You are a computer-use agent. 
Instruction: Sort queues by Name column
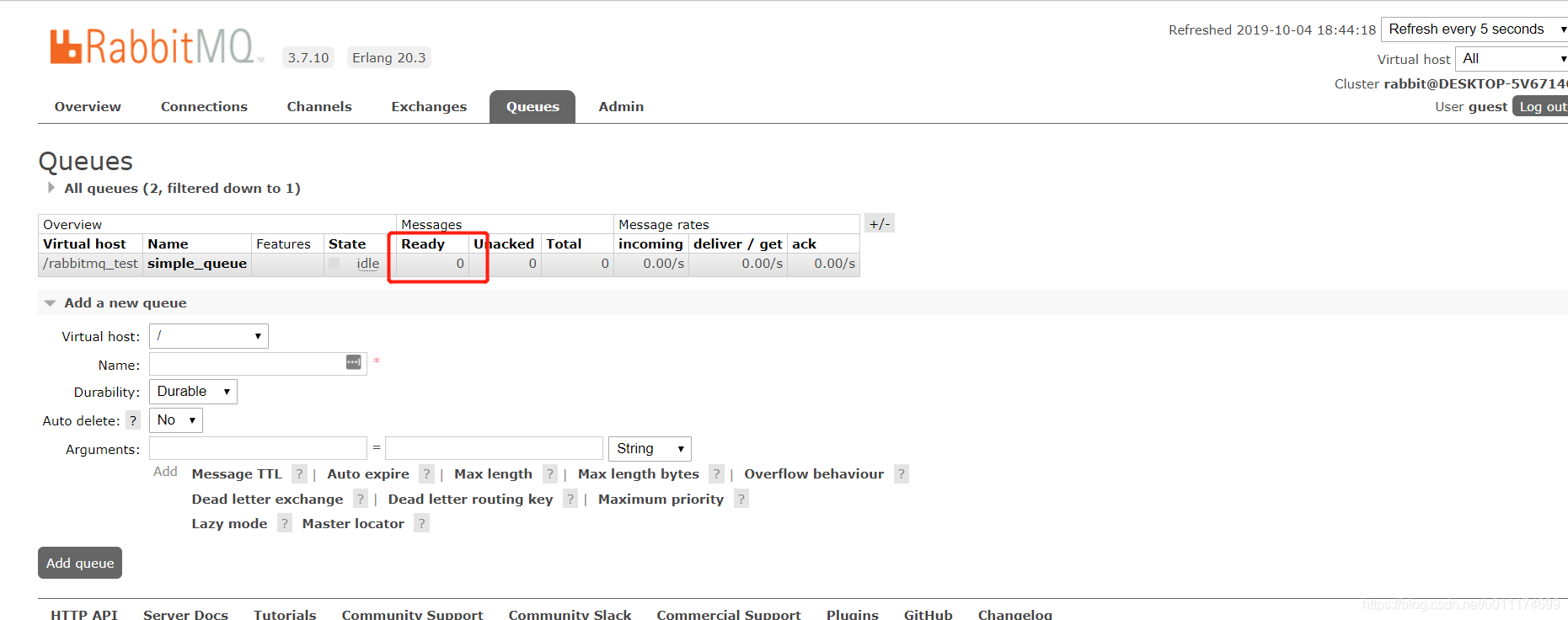coord(168,244)
